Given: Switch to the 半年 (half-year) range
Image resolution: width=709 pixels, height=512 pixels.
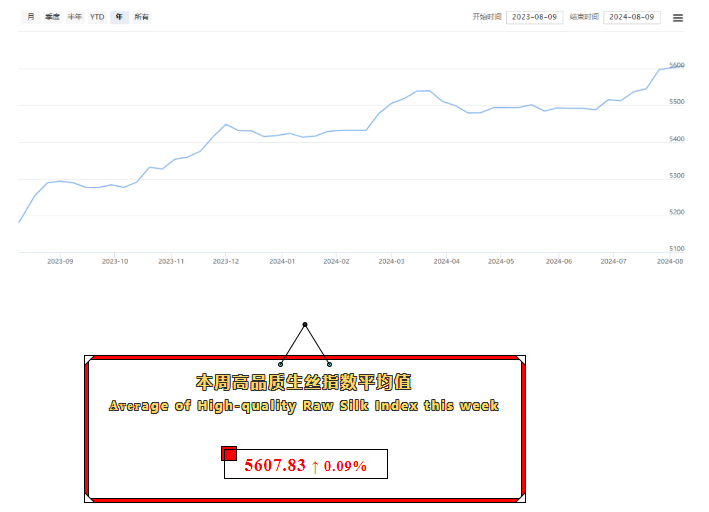Looking at the screenshot, I should pyautogui.click(x=75, y=17).
